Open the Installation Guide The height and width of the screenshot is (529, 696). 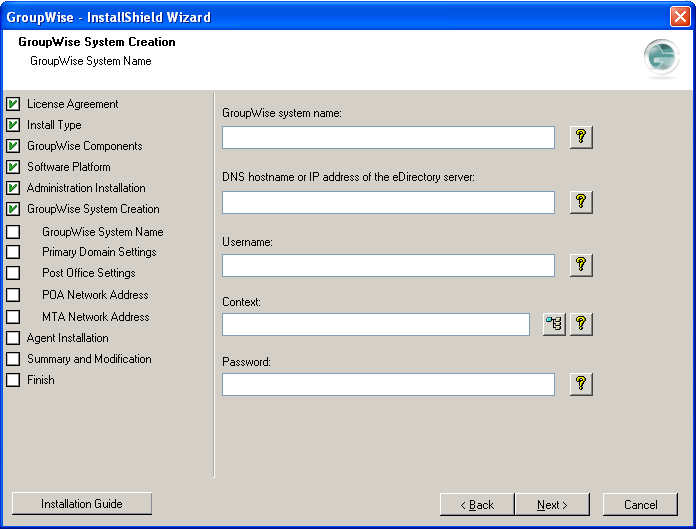coord(82,504)
